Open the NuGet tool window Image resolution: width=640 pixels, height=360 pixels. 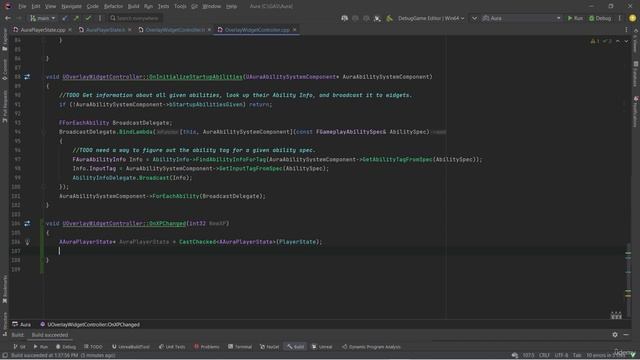[269, 347]
